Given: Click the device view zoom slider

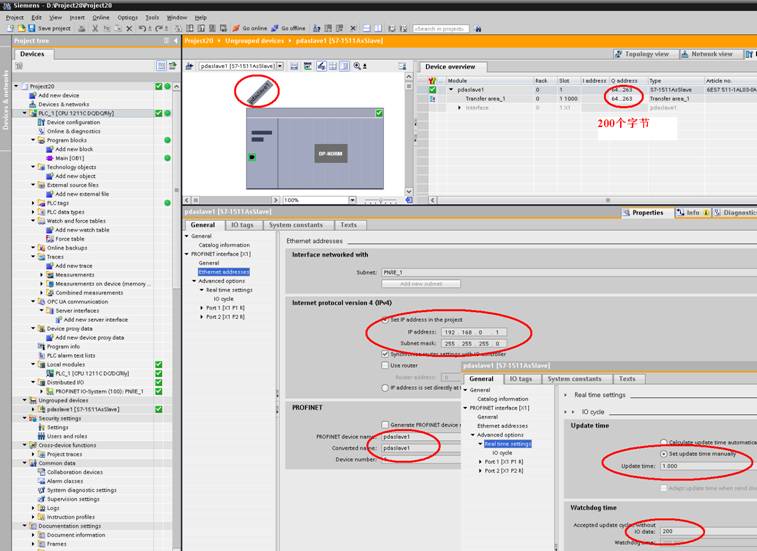Looking at the screenshot, I should coord(380,200).
